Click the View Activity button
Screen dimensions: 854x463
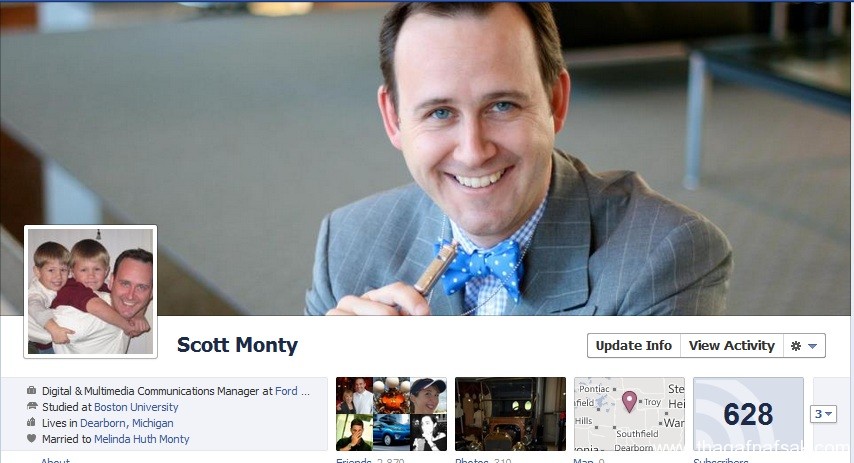pos(732,346)
